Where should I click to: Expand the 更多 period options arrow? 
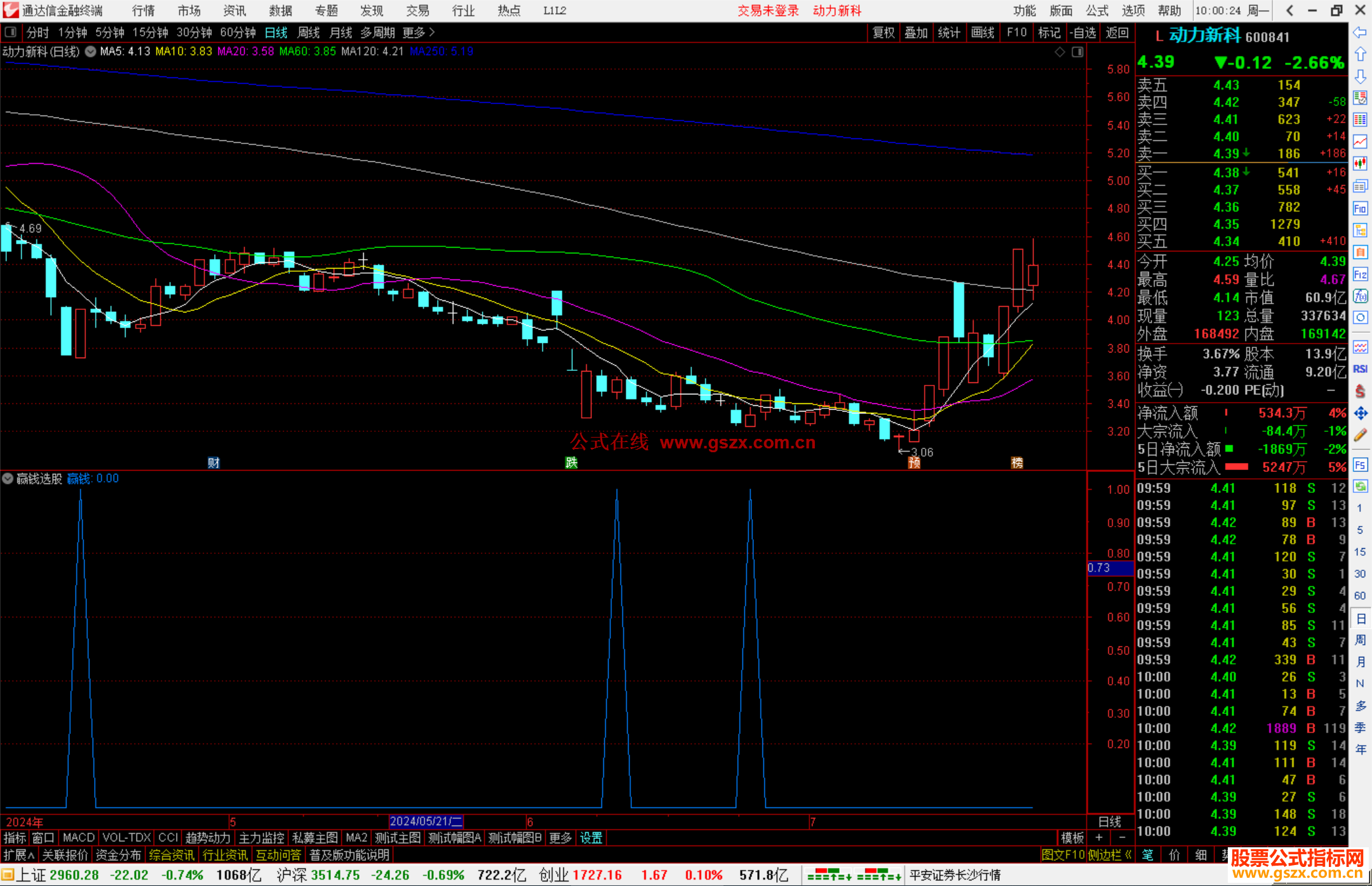tap(433, 32)
